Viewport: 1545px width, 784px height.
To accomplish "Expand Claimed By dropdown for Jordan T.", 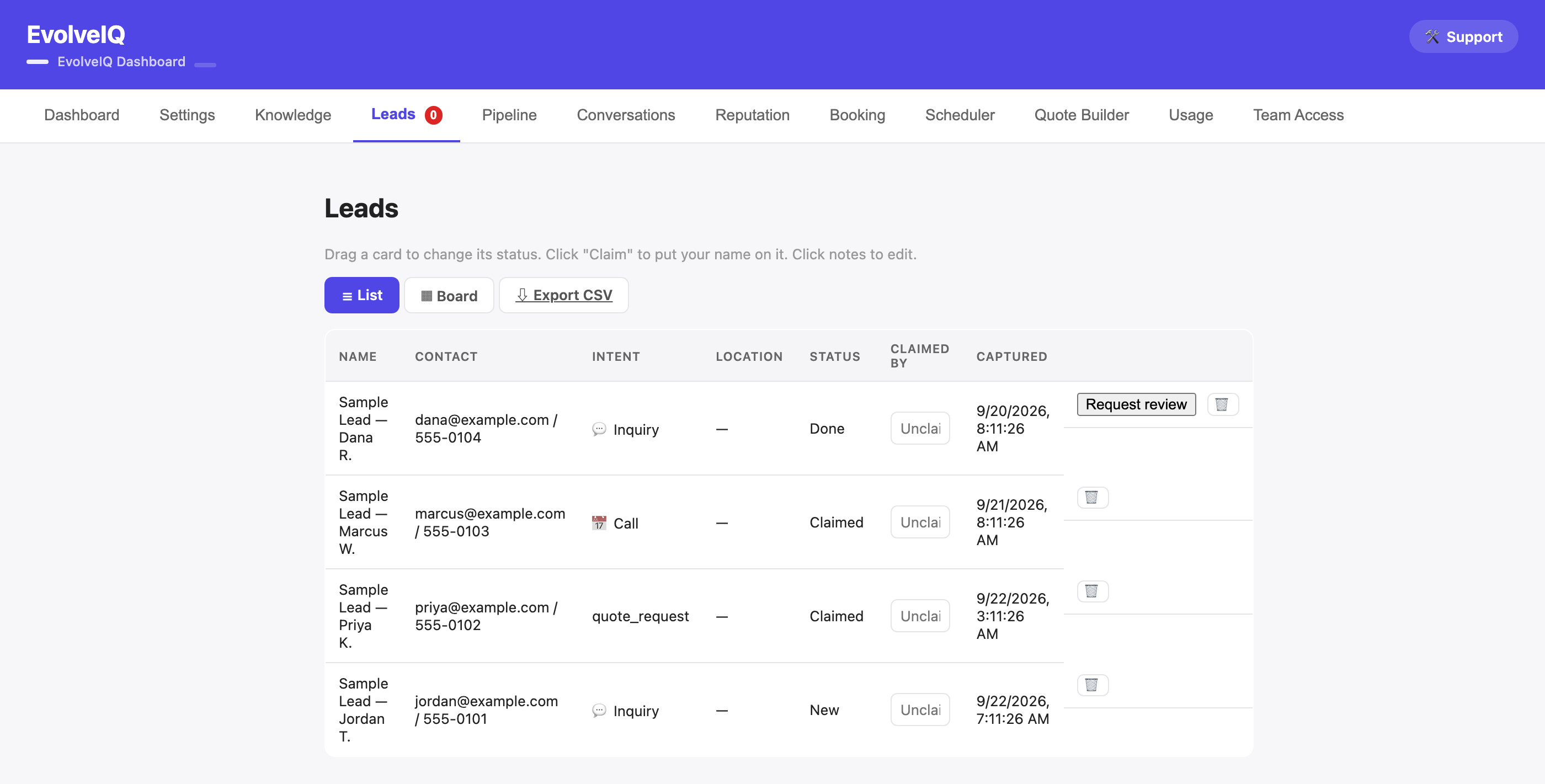I will click(920, 710).
